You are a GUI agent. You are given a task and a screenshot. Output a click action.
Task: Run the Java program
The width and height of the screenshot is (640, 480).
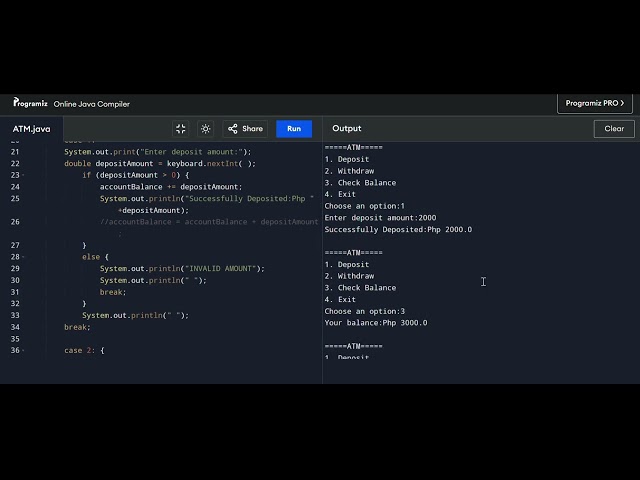tap(294, 129)
